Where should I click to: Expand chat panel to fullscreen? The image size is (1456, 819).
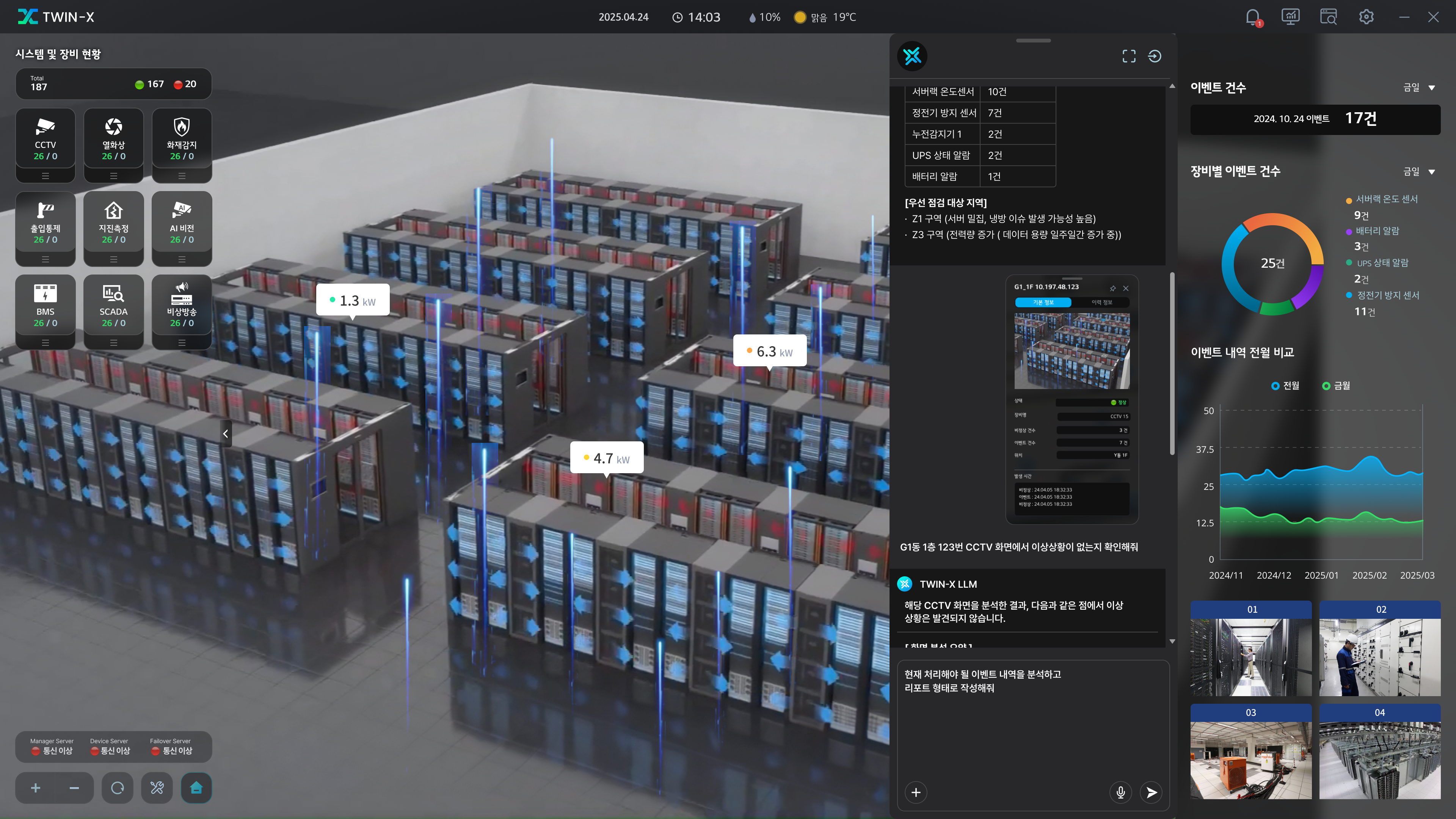[1129, 56]
